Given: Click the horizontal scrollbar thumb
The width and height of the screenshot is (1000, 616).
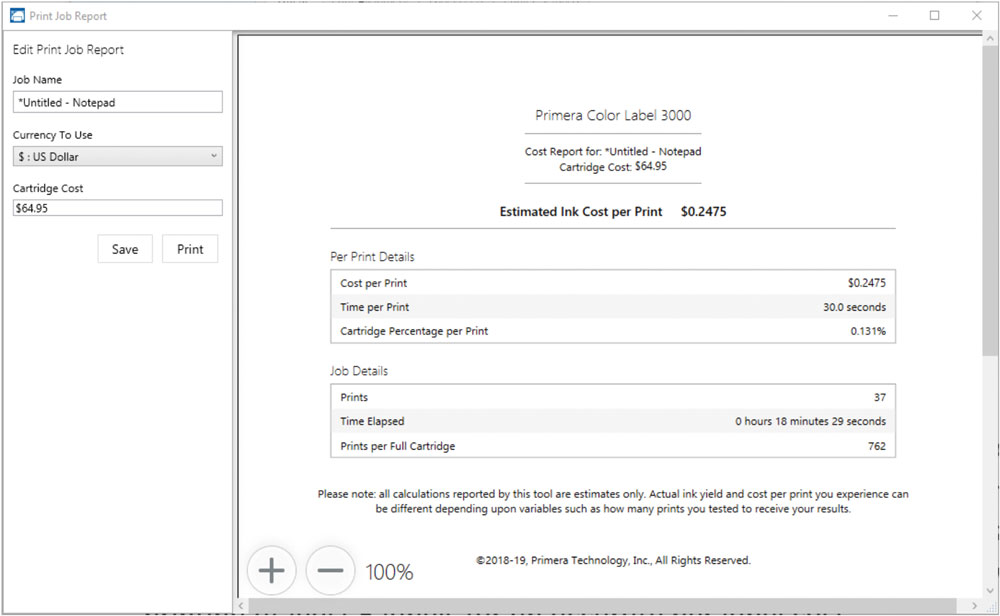Looking at the screenshot, I should point(602,605).
